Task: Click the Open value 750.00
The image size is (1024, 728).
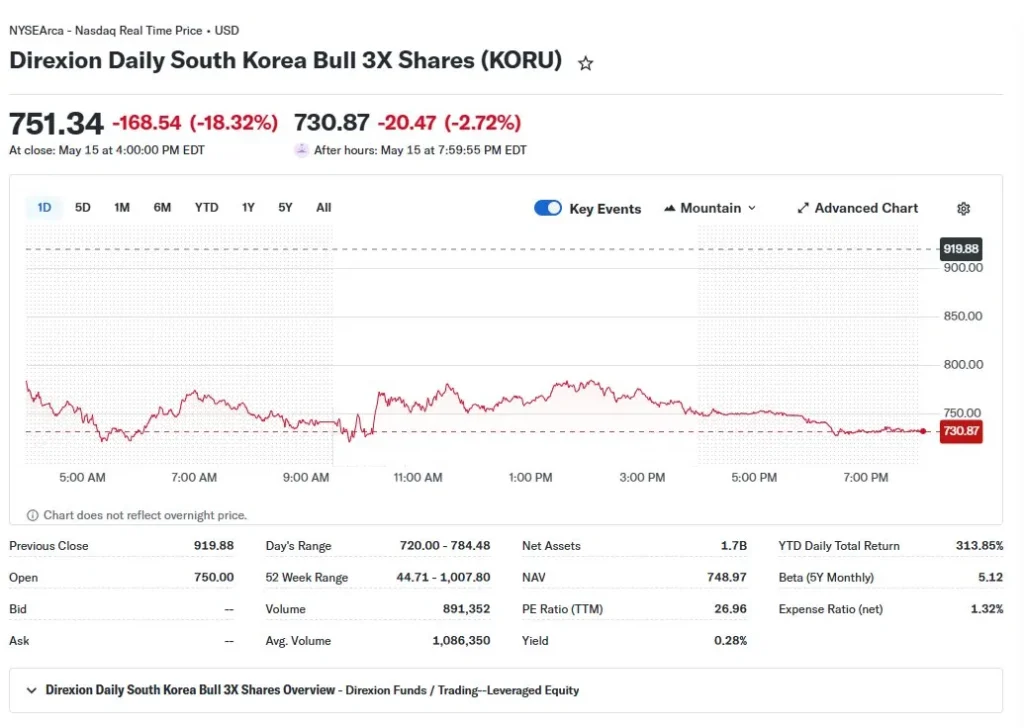Action: tap(214, 577)
